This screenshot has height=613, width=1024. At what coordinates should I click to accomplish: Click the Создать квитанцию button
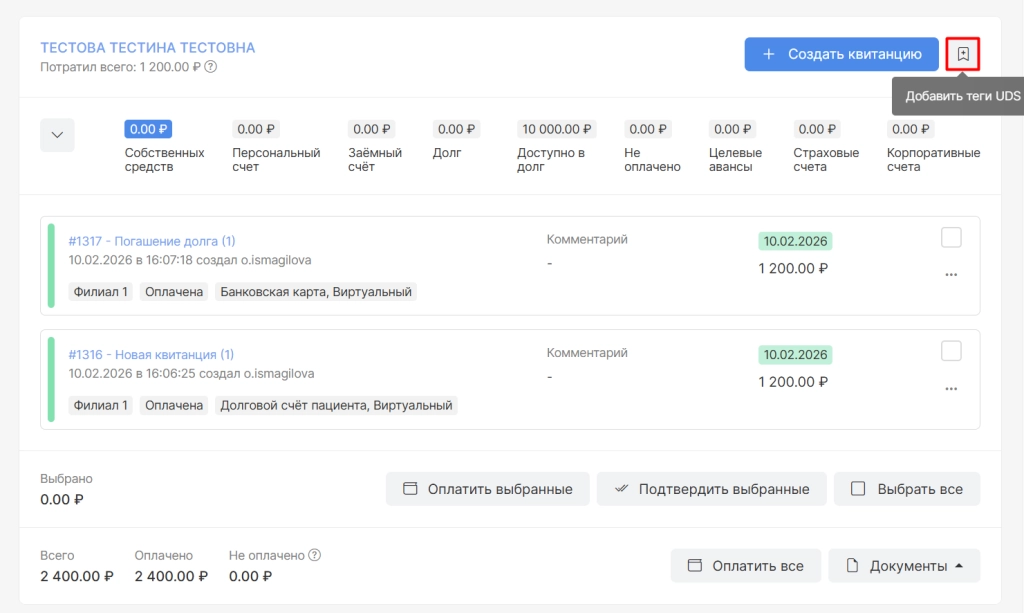(841, 54)
